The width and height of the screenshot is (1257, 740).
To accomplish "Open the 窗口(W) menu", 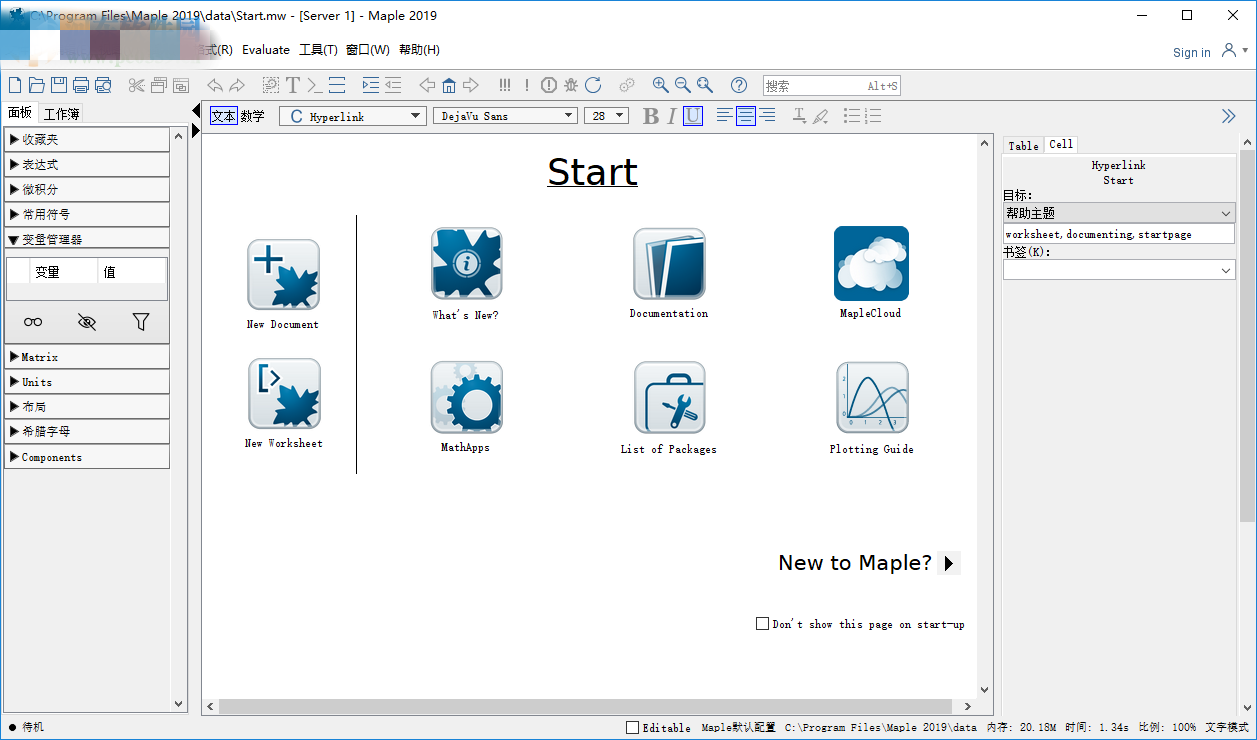I will point(368,50).
